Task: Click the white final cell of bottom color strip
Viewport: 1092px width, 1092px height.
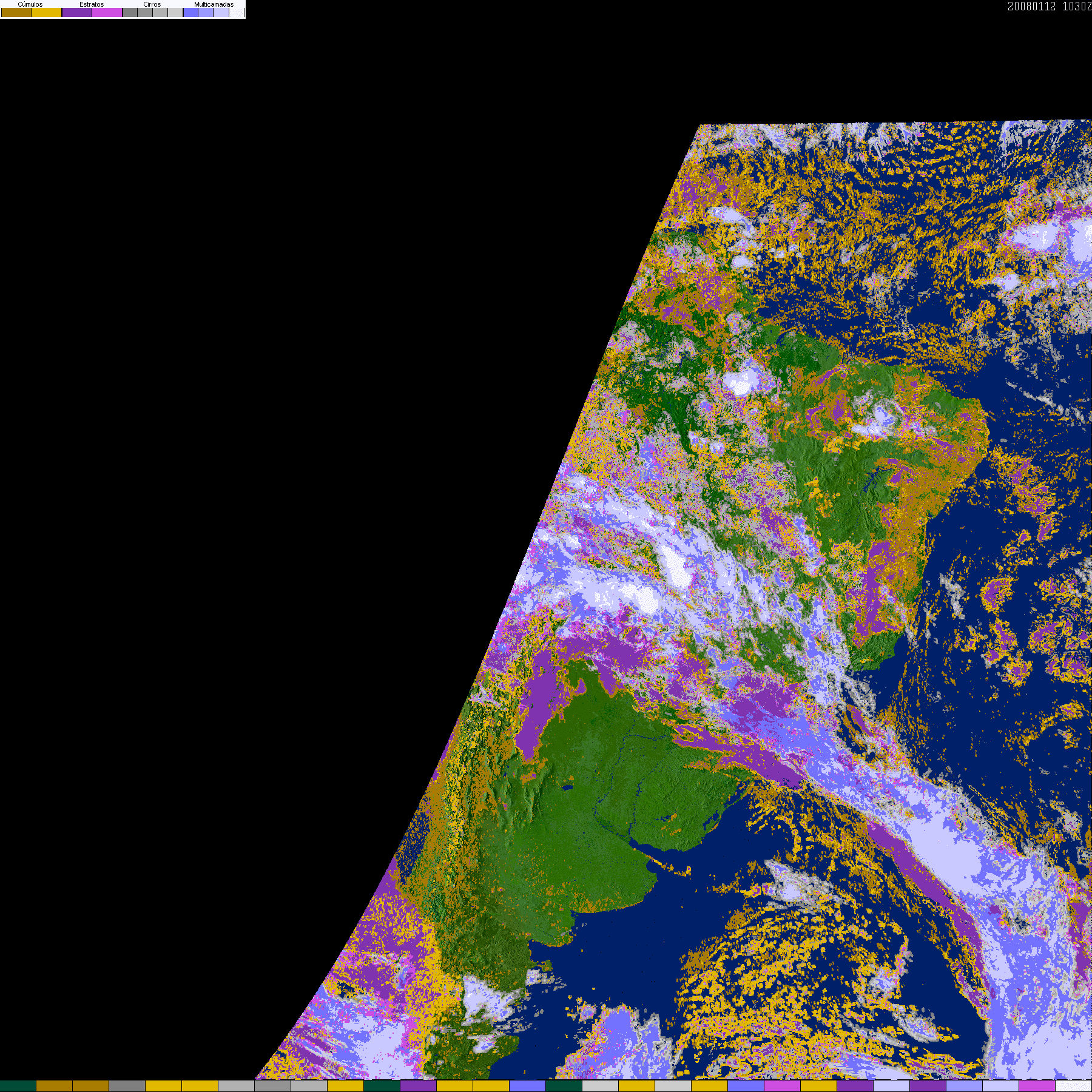Action: coord(1073,1086)
